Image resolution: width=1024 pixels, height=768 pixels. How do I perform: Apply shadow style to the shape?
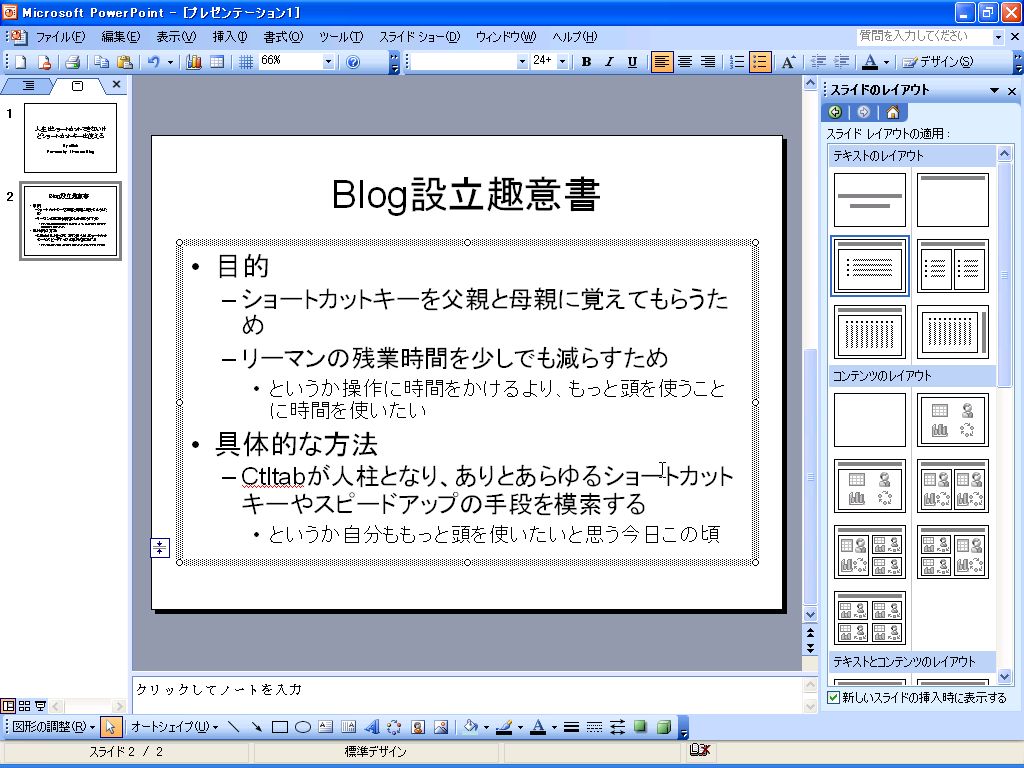click(x=641, y=727)
